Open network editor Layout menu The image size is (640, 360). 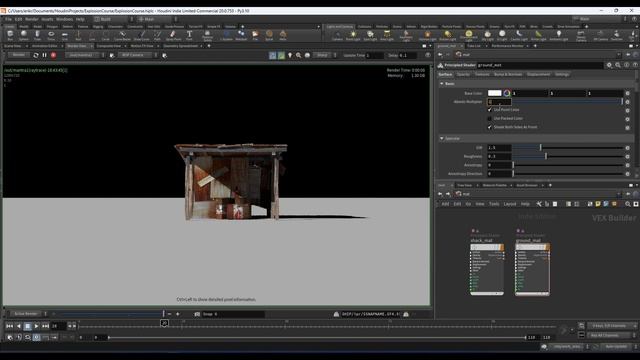[x=509, y=204]
